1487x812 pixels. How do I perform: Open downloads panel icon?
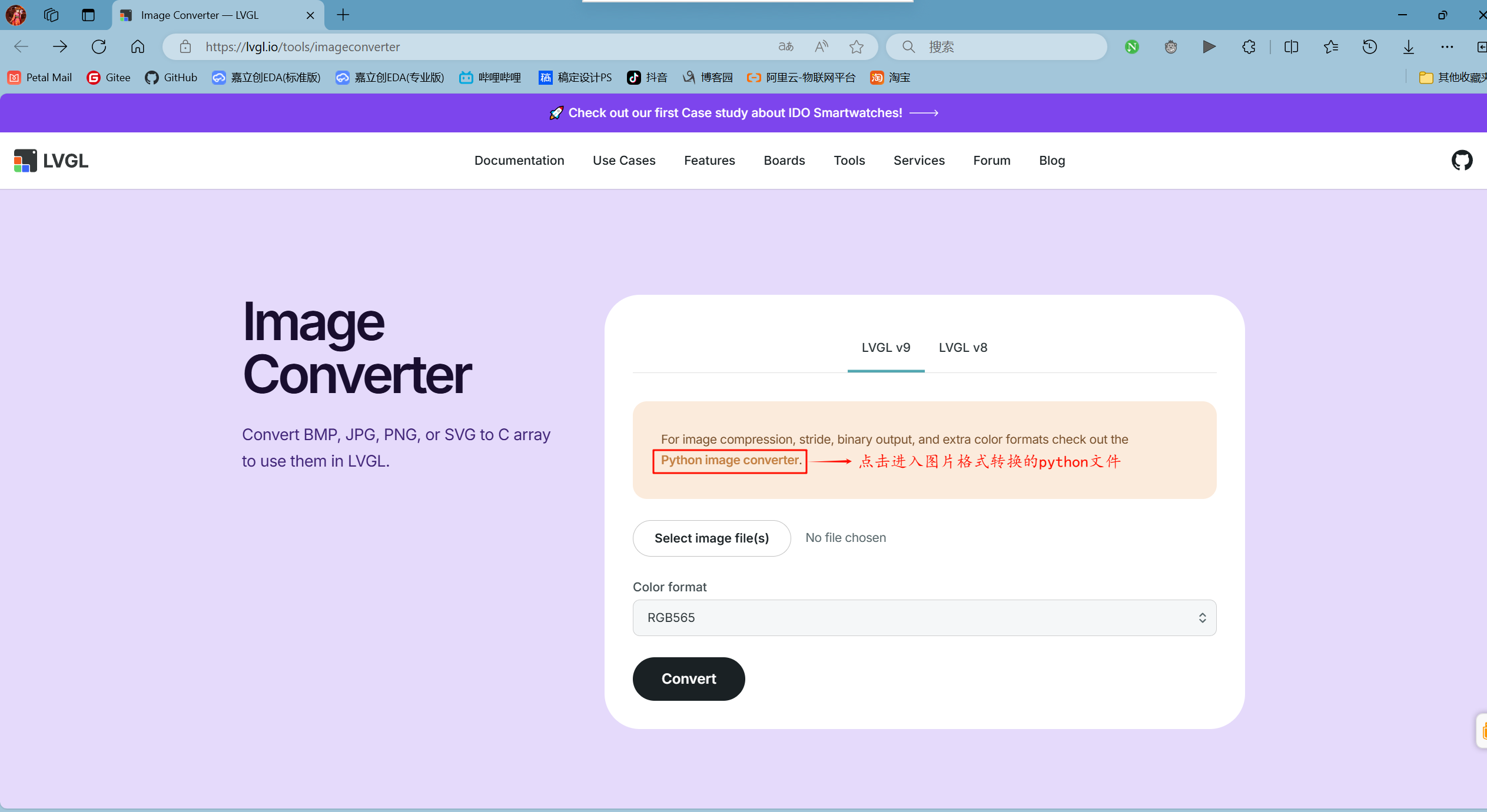[1409, 46]
